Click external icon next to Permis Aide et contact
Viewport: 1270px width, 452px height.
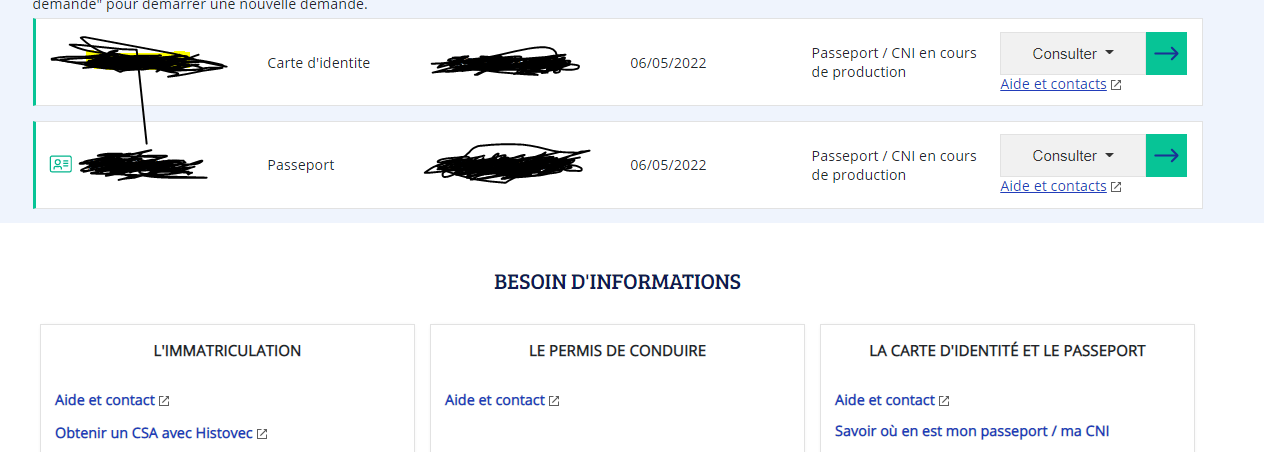click(554, 401)
